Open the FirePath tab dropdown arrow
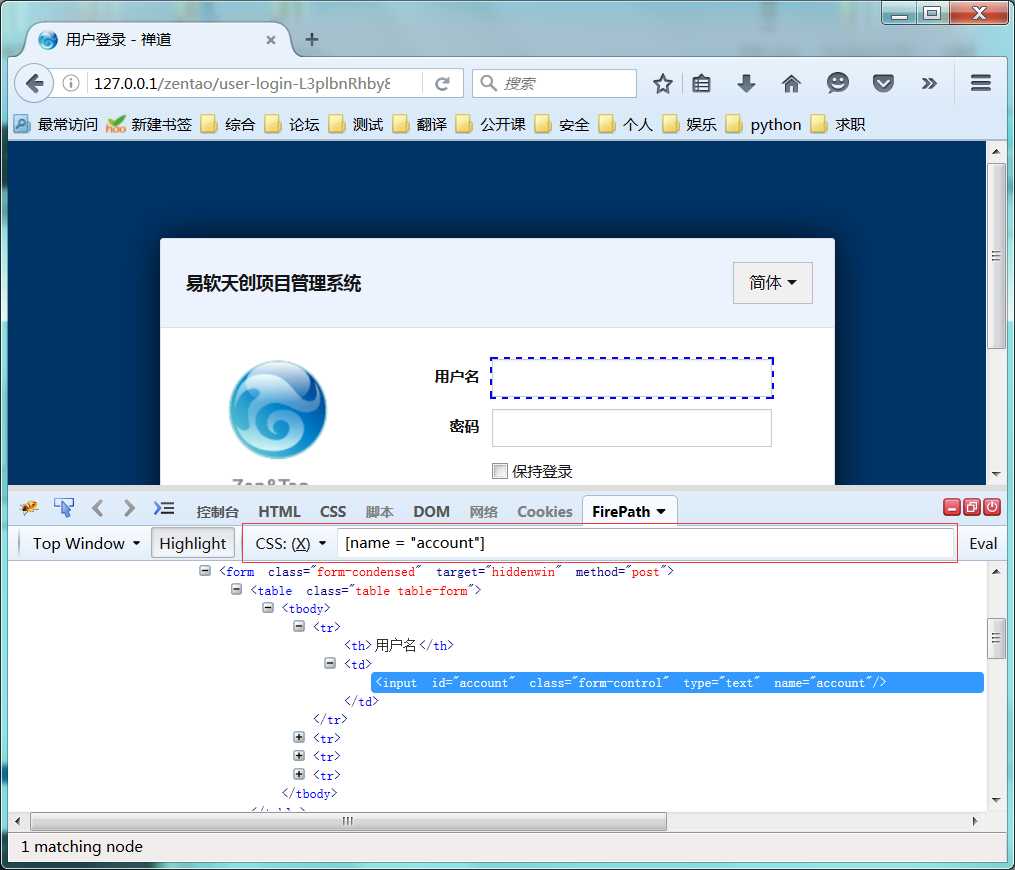1015x870 pixels. pos(661,511)
